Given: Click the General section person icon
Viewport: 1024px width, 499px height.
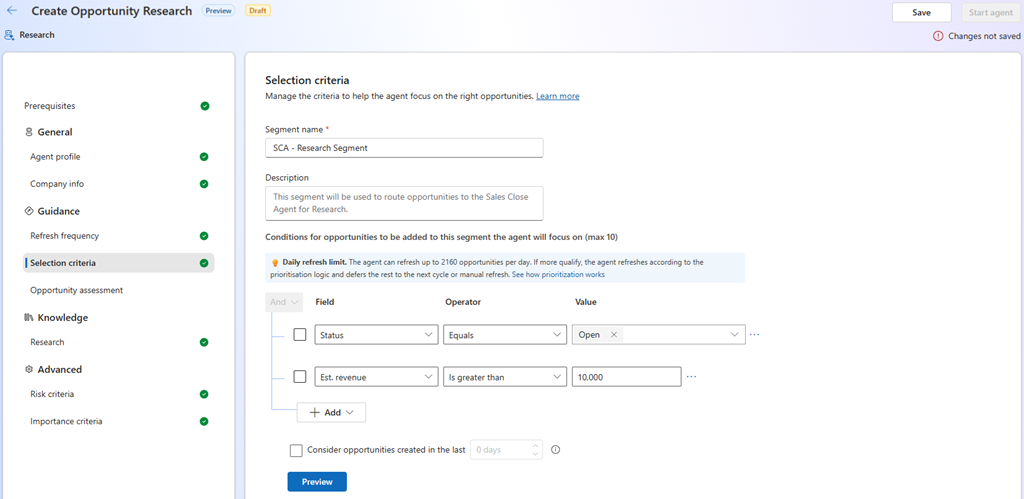Looking at the screenshot, I should click(28, 132).
